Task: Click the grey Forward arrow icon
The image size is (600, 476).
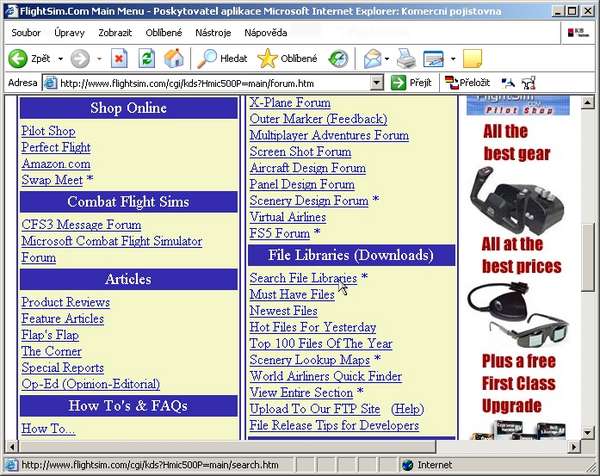Action: click(x=80, y=59)
